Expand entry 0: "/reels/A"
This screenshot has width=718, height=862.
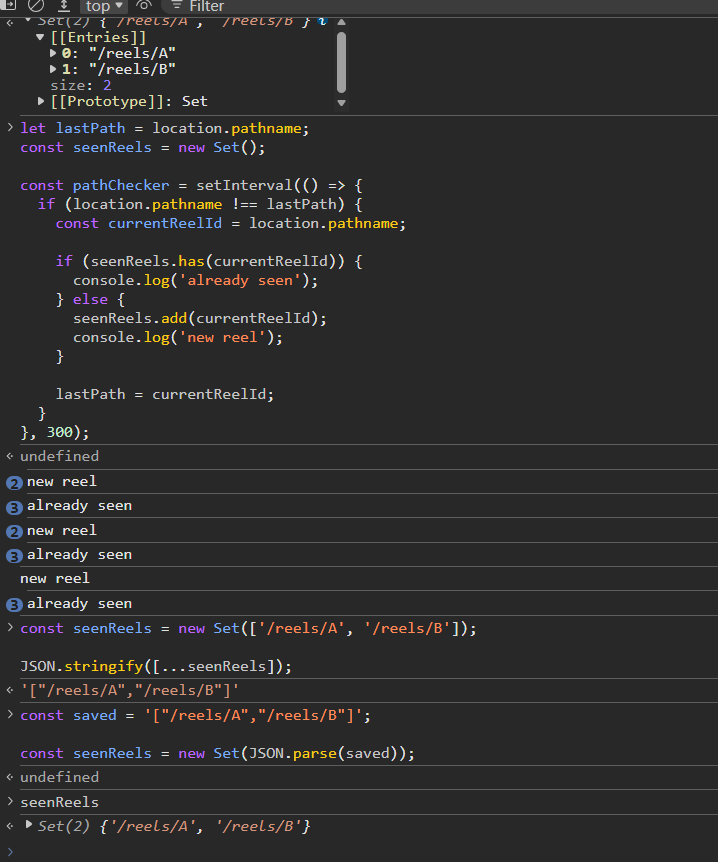[x=53, y=53]
